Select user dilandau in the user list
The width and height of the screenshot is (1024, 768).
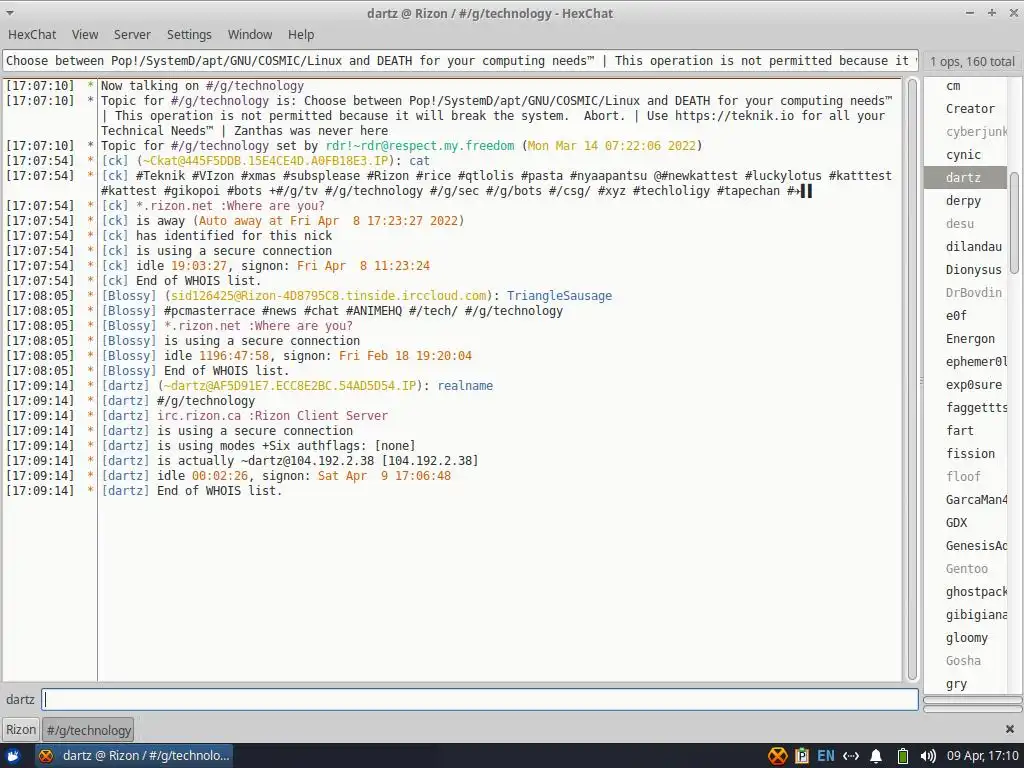tap(965, 246)
